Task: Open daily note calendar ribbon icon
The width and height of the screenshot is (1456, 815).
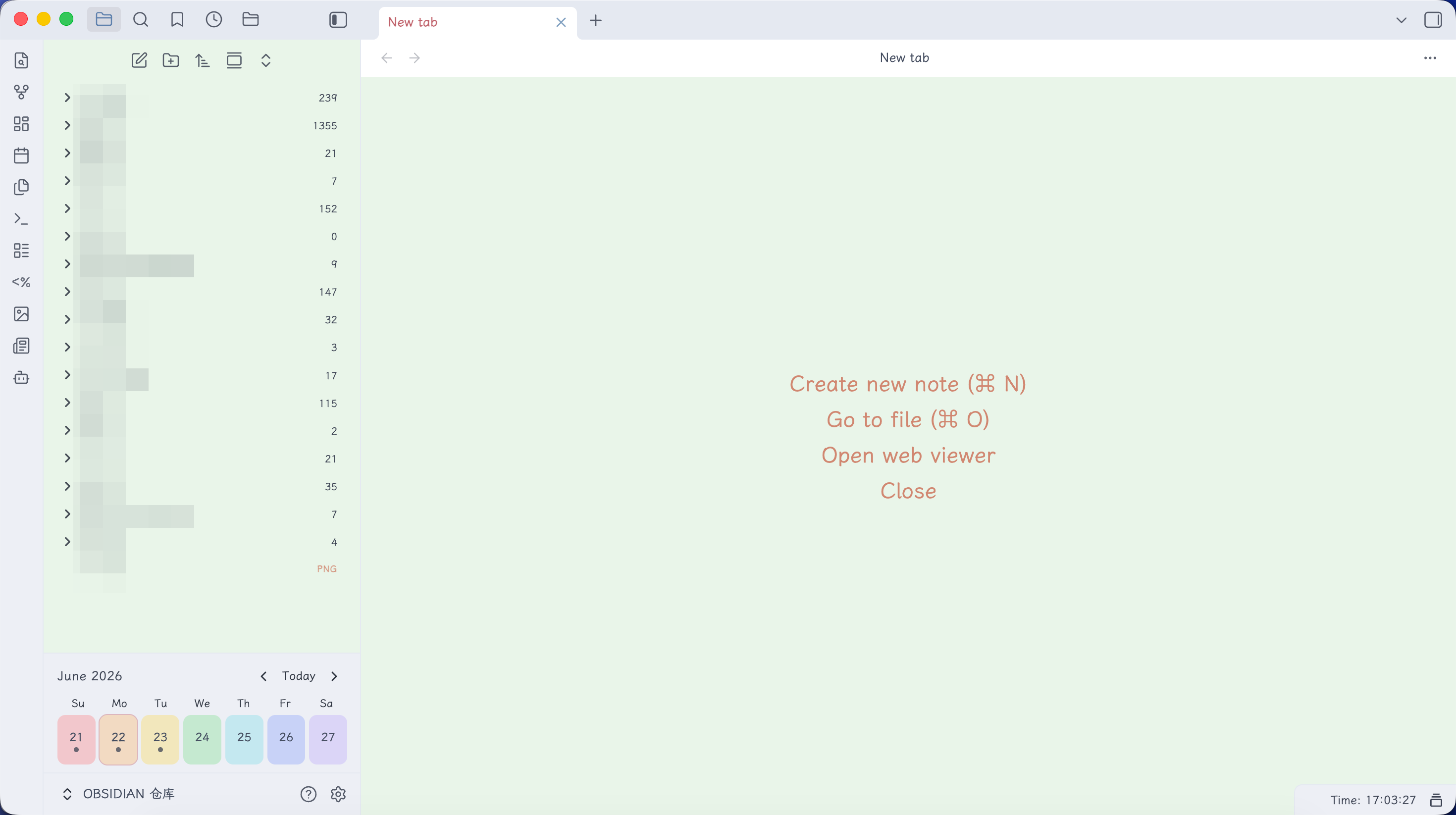Action: pos(21,155)
